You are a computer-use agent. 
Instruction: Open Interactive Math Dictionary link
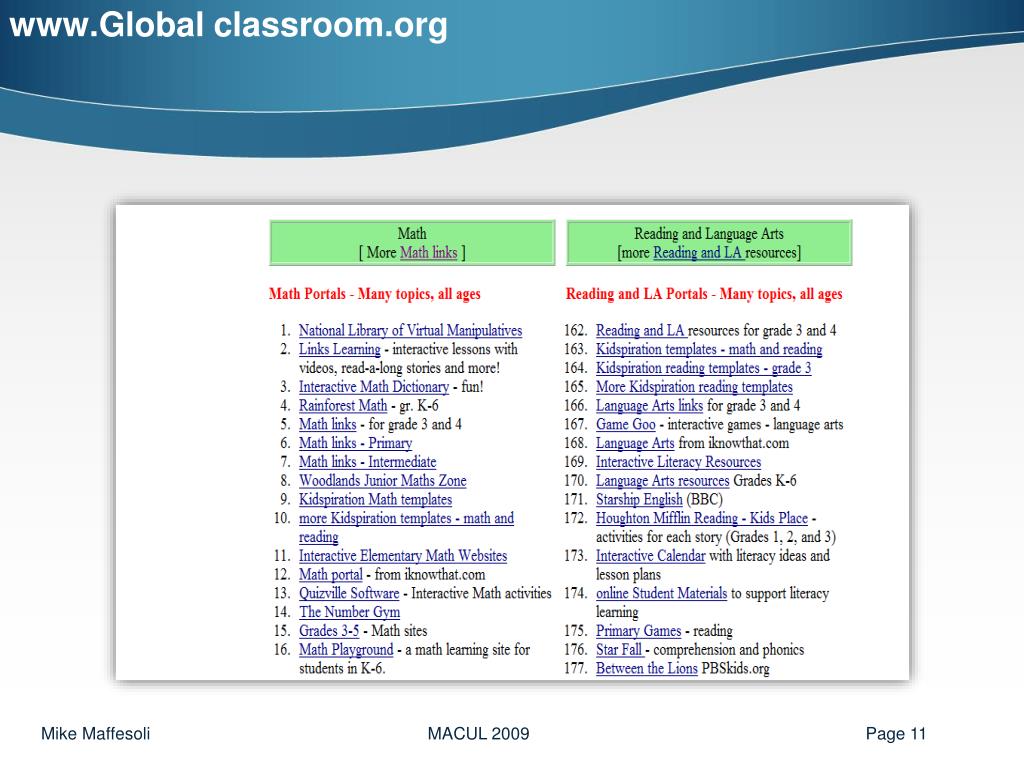[374, 387]
